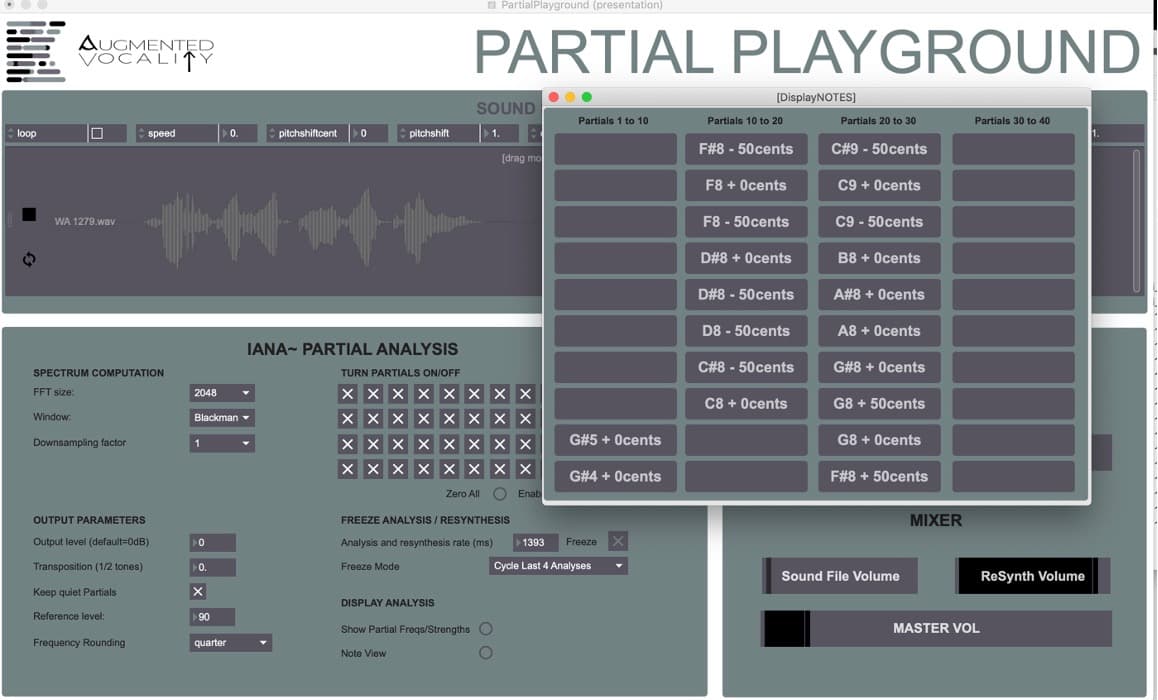Close the DisplayNOTES window
The image size is (1158, 700).
554,97
